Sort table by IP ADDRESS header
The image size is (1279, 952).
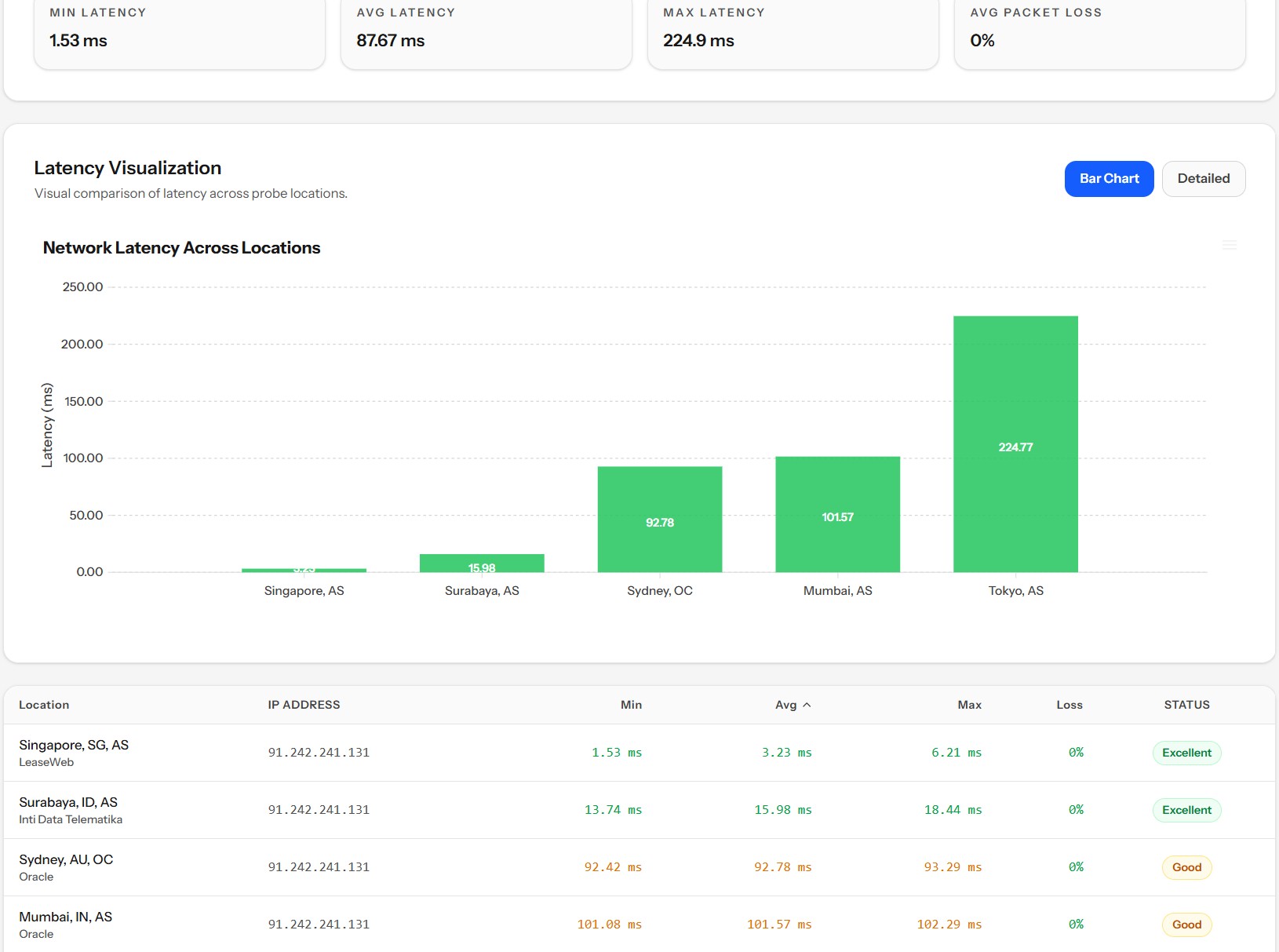pos(304,705)
